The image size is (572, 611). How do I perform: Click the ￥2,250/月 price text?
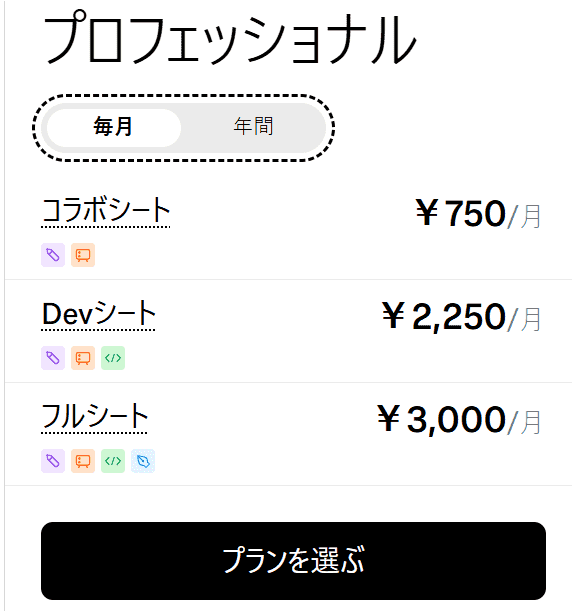click(461, 316)
